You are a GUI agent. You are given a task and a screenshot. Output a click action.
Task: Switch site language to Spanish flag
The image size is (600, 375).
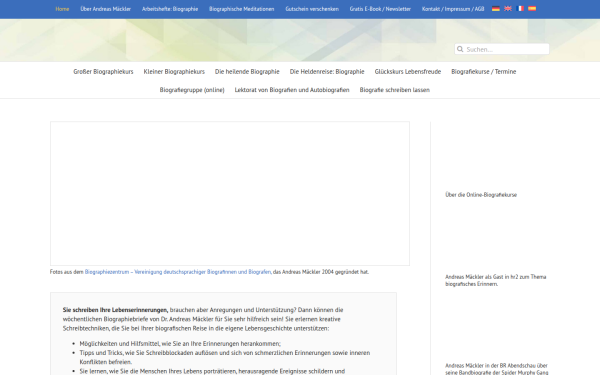coord(532,8)
